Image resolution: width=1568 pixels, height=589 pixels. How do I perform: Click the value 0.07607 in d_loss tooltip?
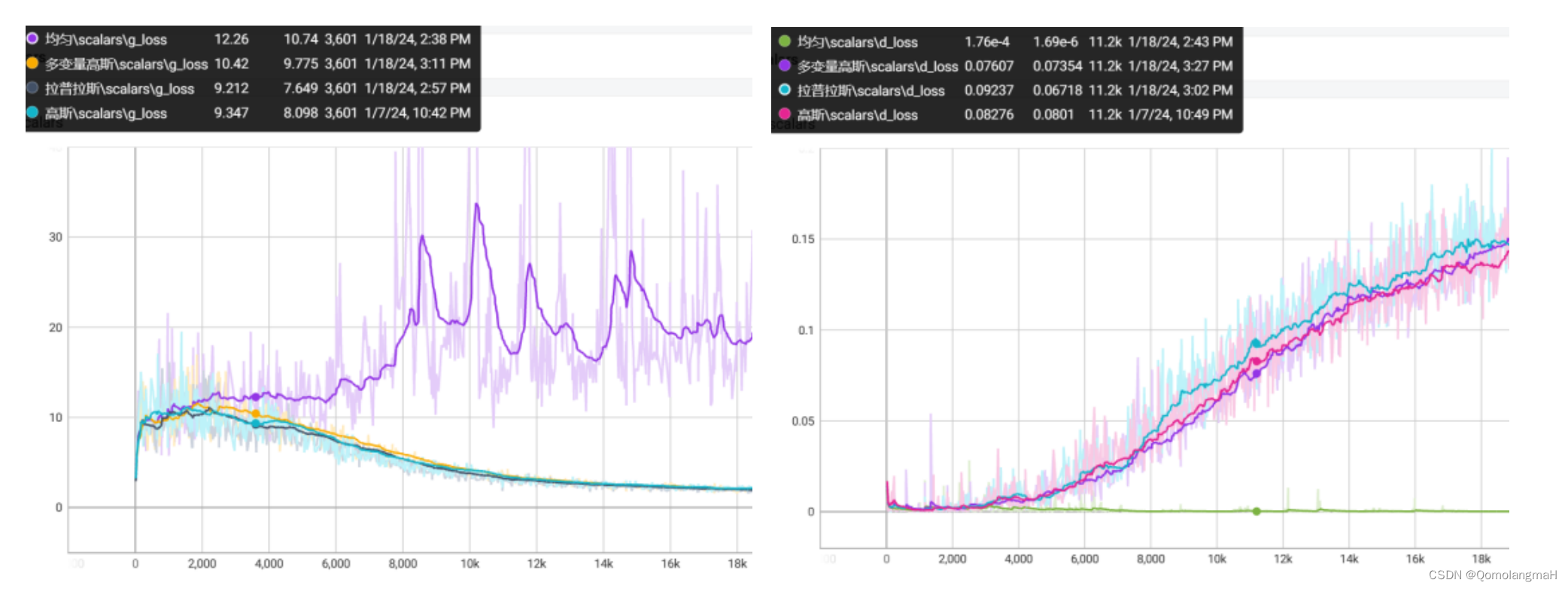coord(989,66)
